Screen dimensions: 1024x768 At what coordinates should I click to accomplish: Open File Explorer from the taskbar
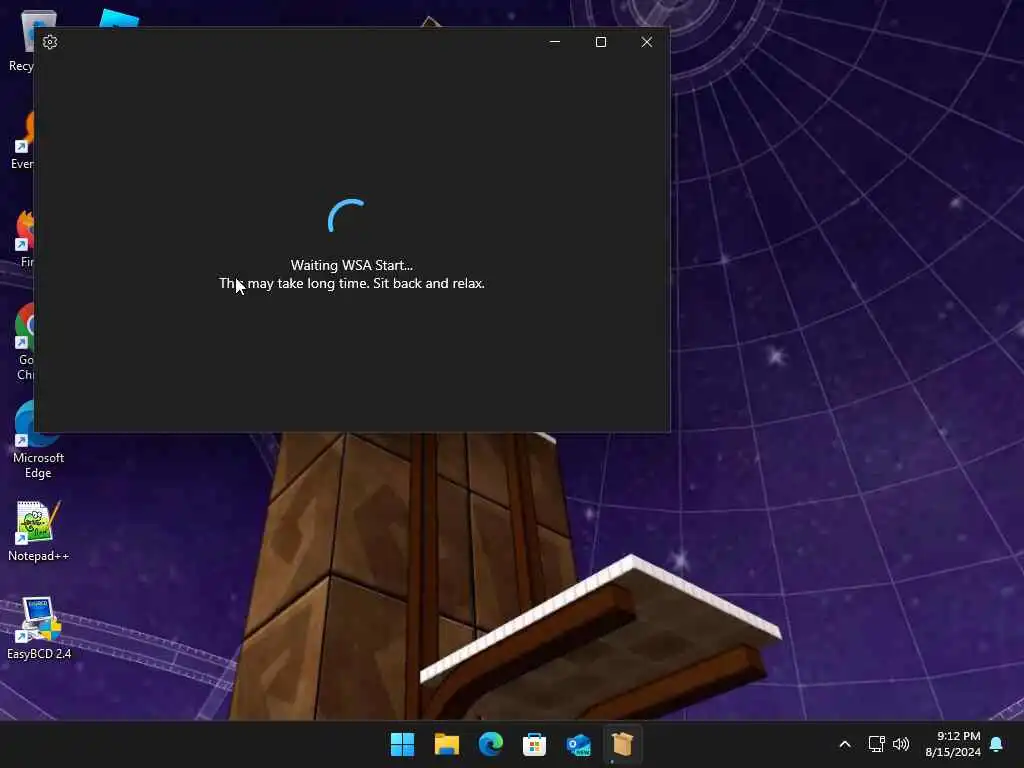447,744
